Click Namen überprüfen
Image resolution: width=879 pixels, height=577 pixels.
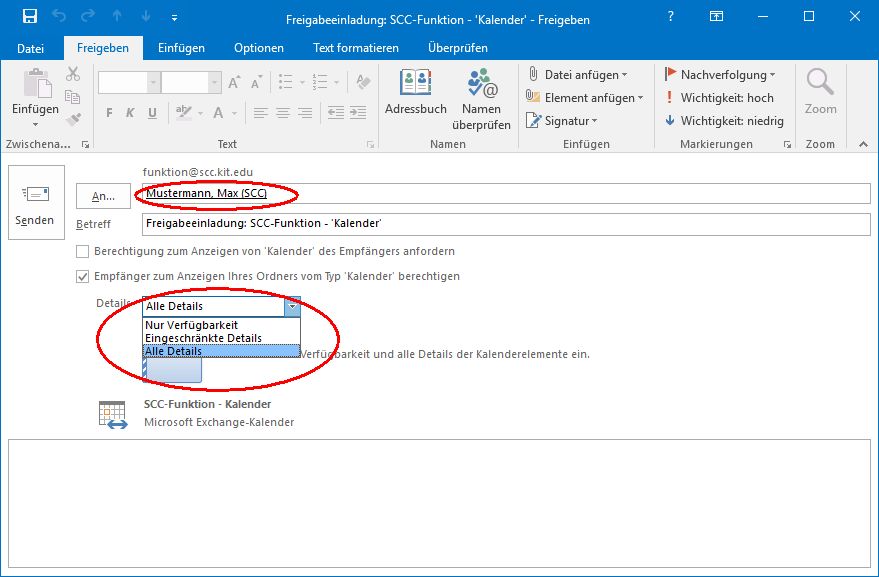[x=482, y=100]
